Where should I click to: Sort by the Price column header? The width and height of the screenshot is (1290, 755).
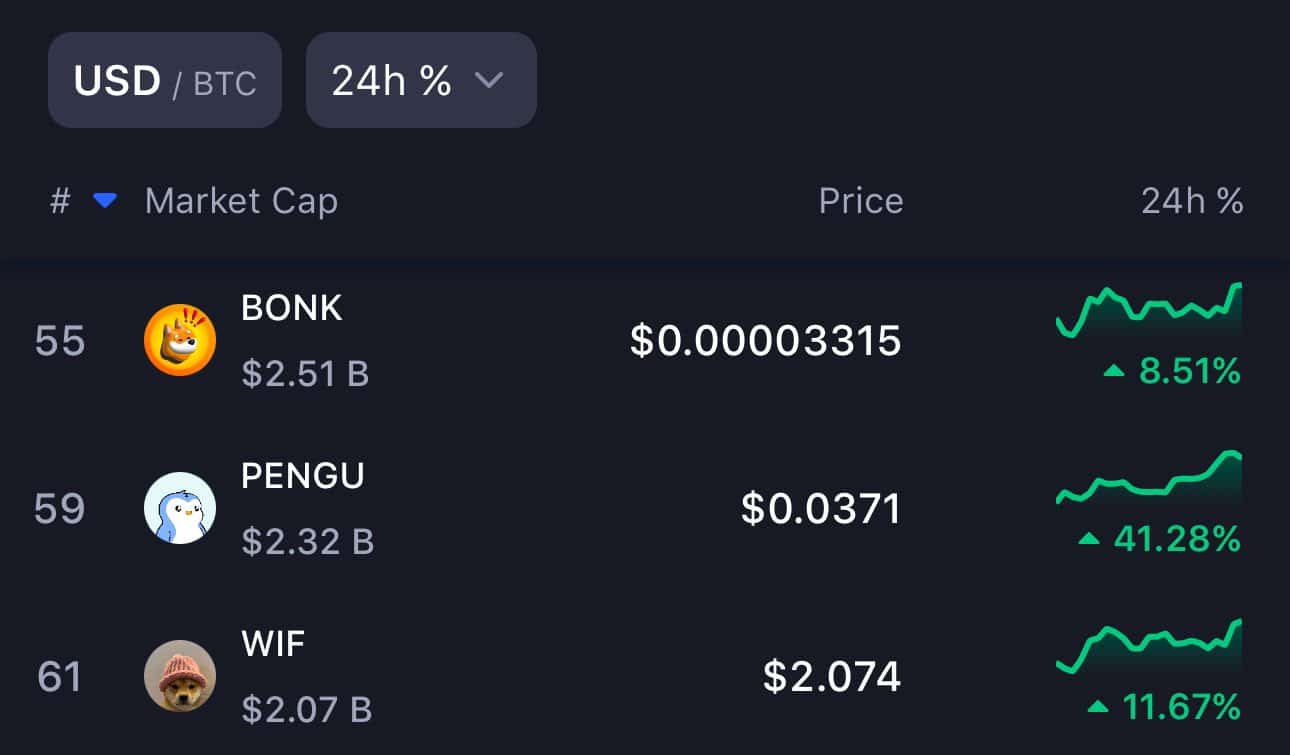pos(860,201)
